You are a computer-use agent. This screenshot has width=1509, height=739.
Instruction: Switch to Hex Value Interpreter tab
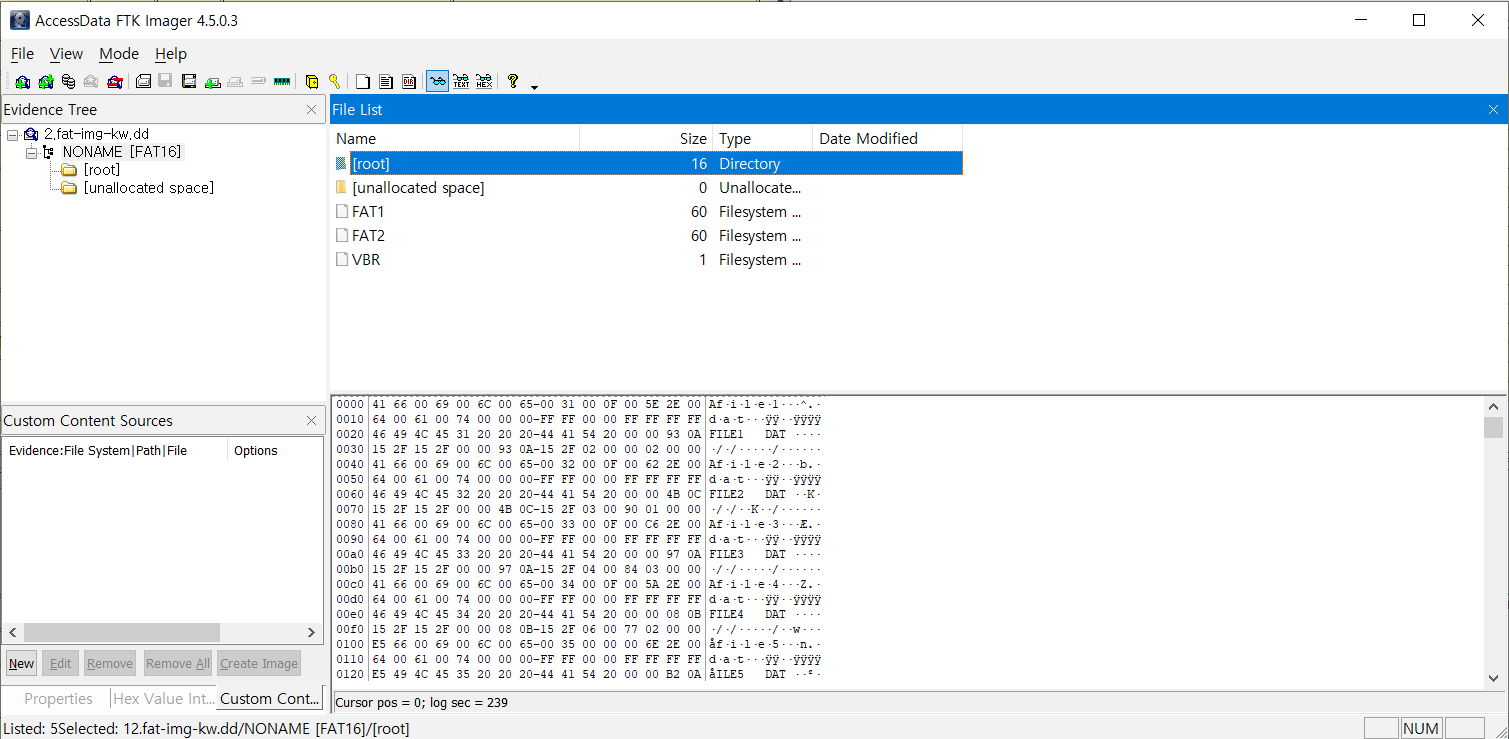pyautogui.click(x=163, y=699)
